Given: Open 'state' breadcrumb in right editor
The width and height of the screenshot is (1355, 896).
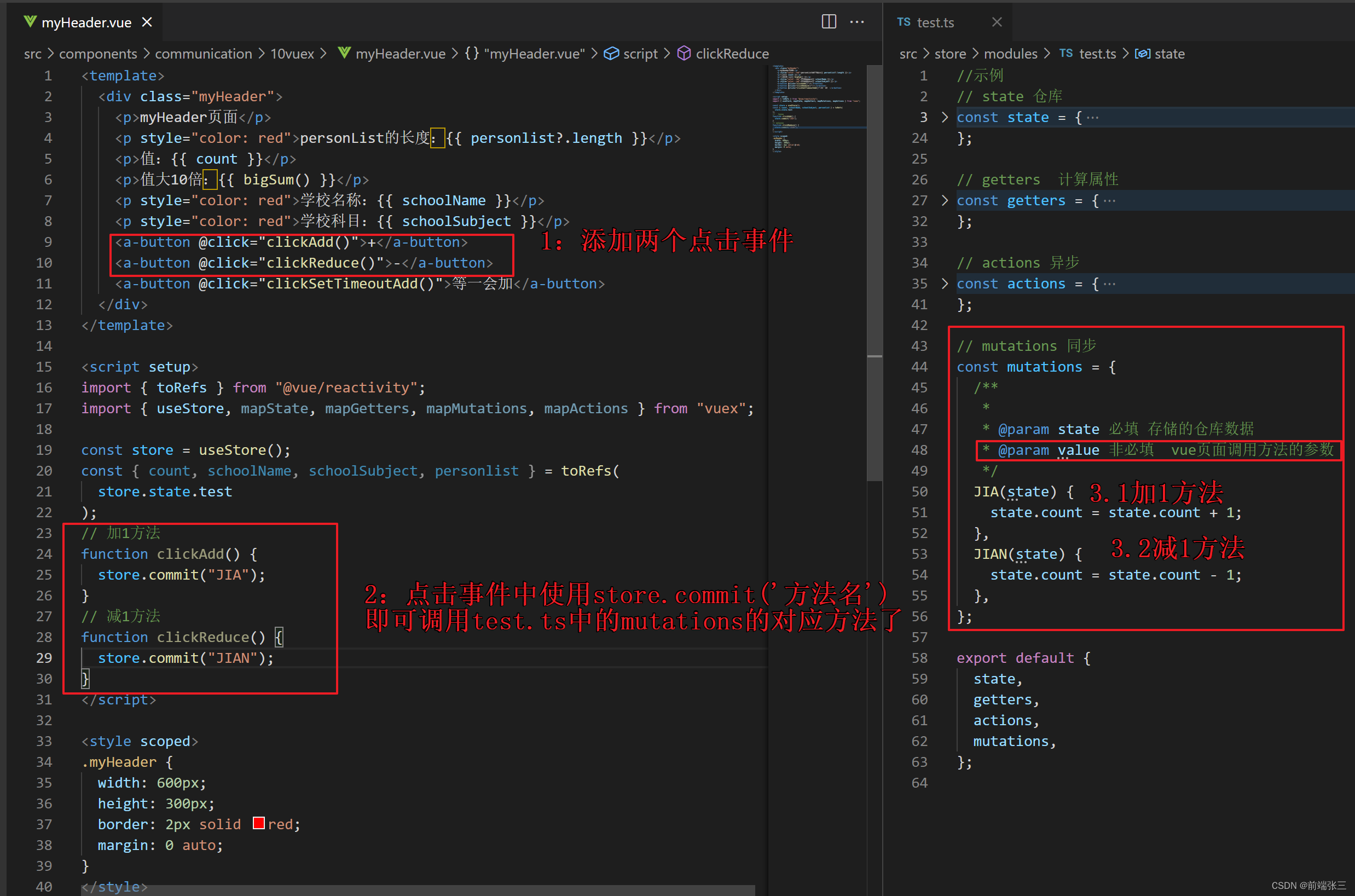Looking at the screenshot, I should pos(1169,54).
